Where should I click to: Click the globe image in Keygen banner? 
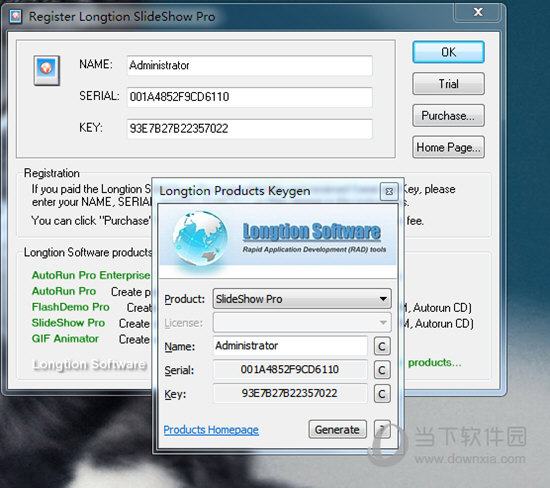pyautogui.click(x=200, y=238)
